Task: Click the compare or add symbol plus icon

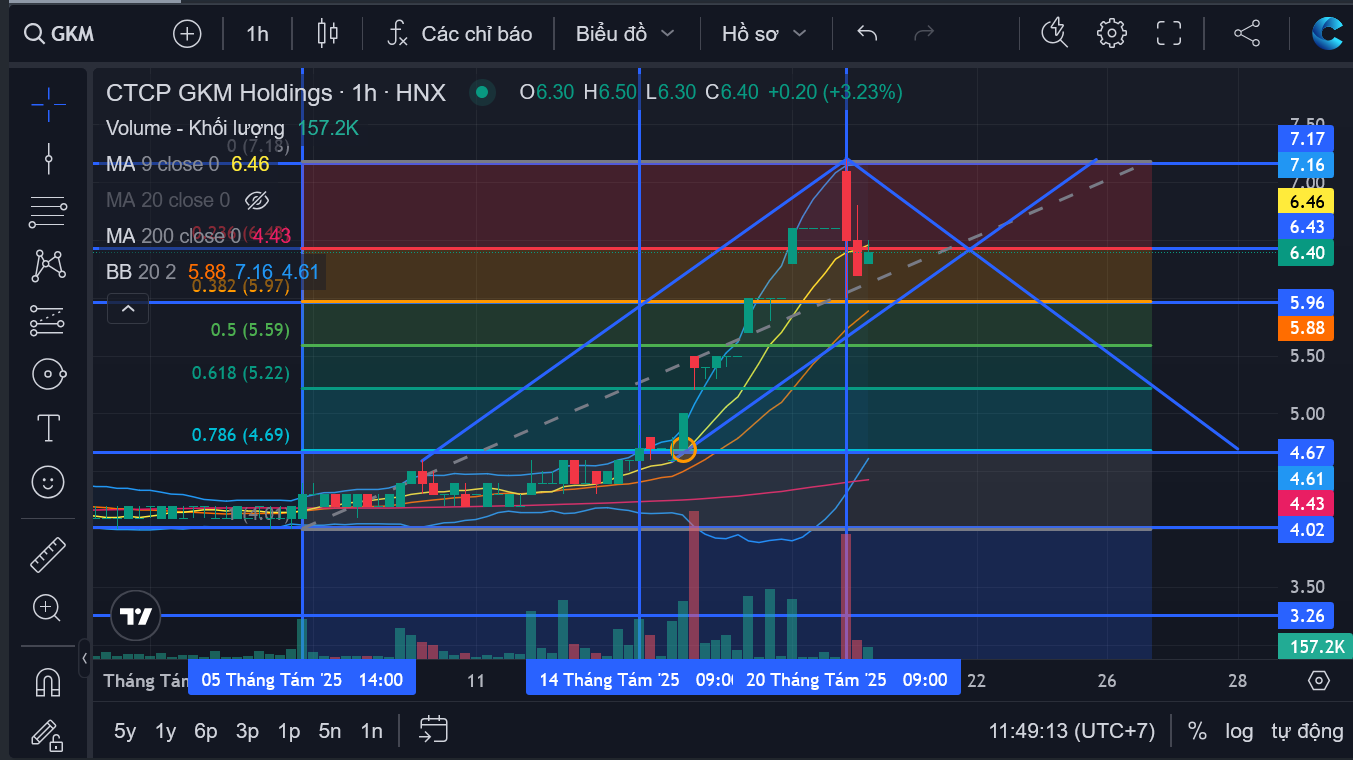Action: pos(187,34)
